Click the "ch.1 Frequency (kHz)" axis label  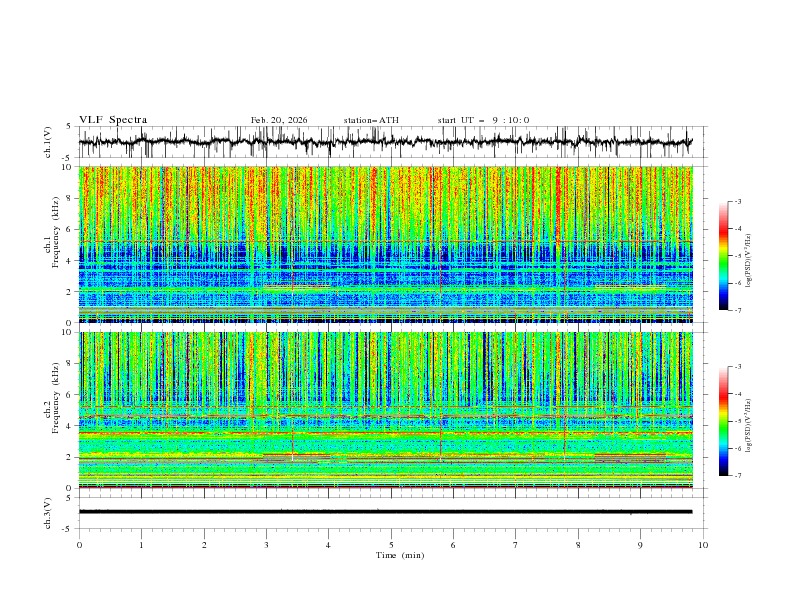point(52,232)
